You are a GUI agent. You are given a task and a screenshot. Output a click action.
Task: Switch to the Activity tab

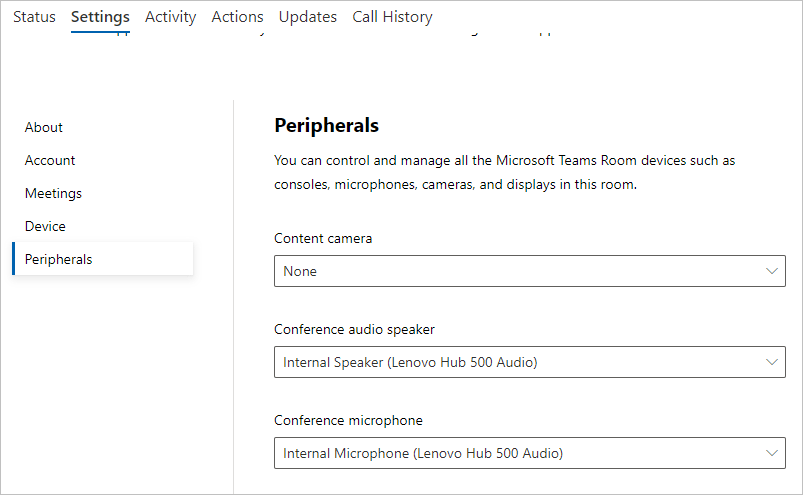[170, 17]
